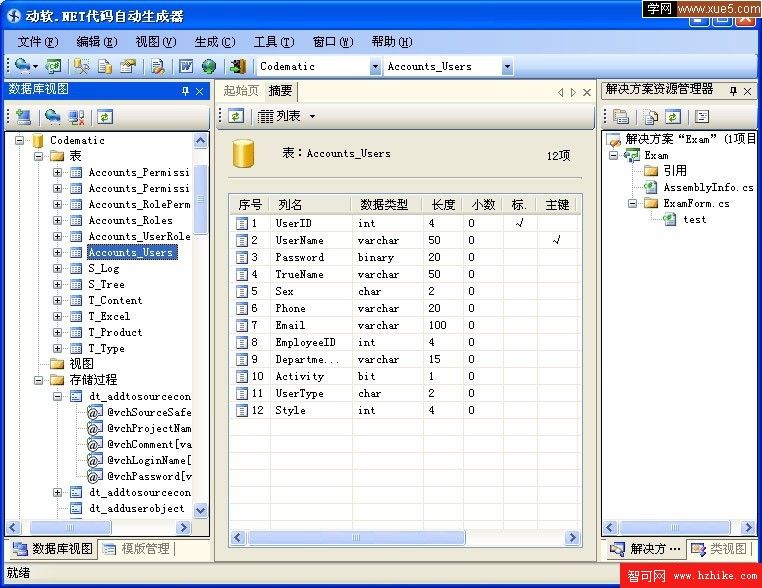The height and width of the screenshot is (588, 762).
Task: Click the add server icon in database view
Action: [x=23, y=117]
